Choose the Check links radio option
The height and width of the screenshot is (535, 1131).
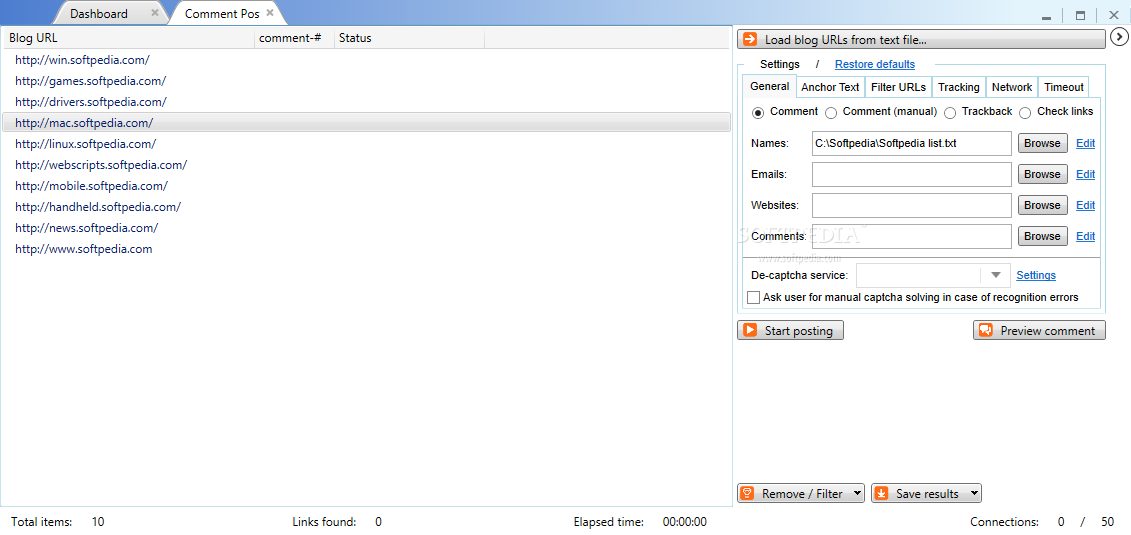1025,112
